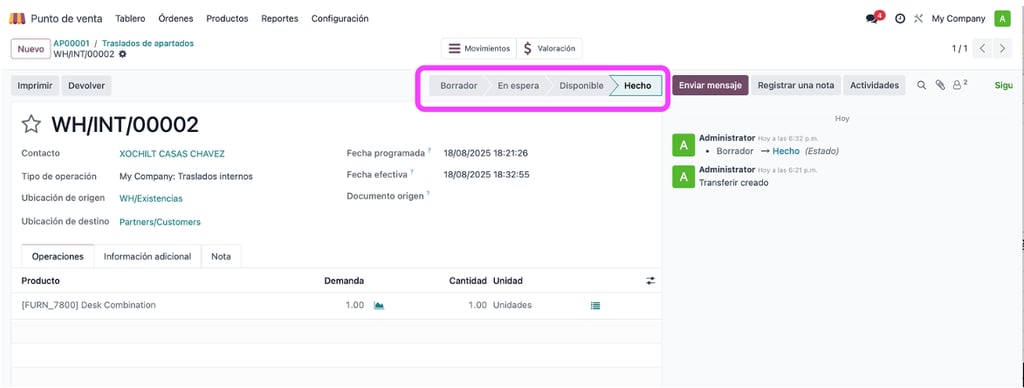Open the Punto de venta app icon
Screen dimensions: 1024x388
point(17,18)
